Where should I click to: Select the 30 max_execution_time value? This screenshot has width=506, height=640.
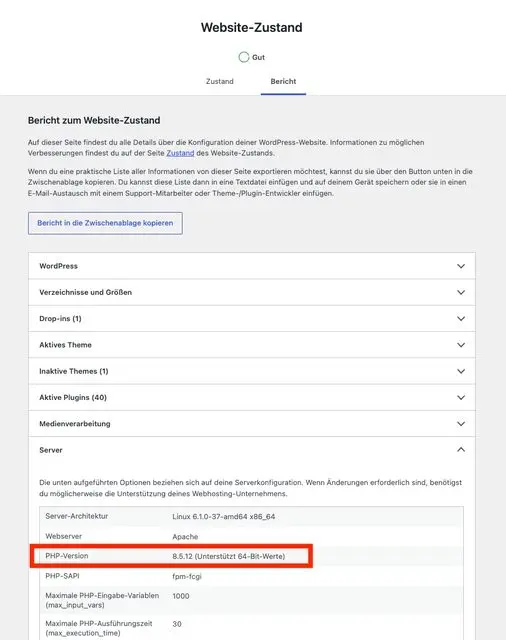(x=177, y=624)
